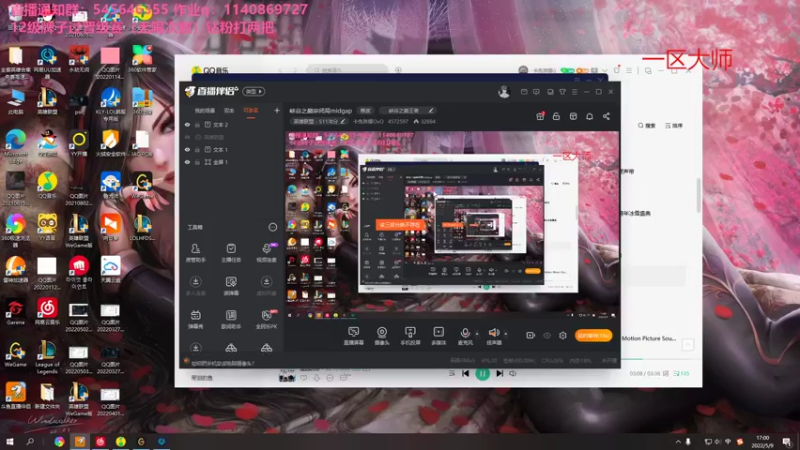Viewport: 800px width, 450px height.
Task: Add a screen capture source in streaming app
Action: (353, 336)
